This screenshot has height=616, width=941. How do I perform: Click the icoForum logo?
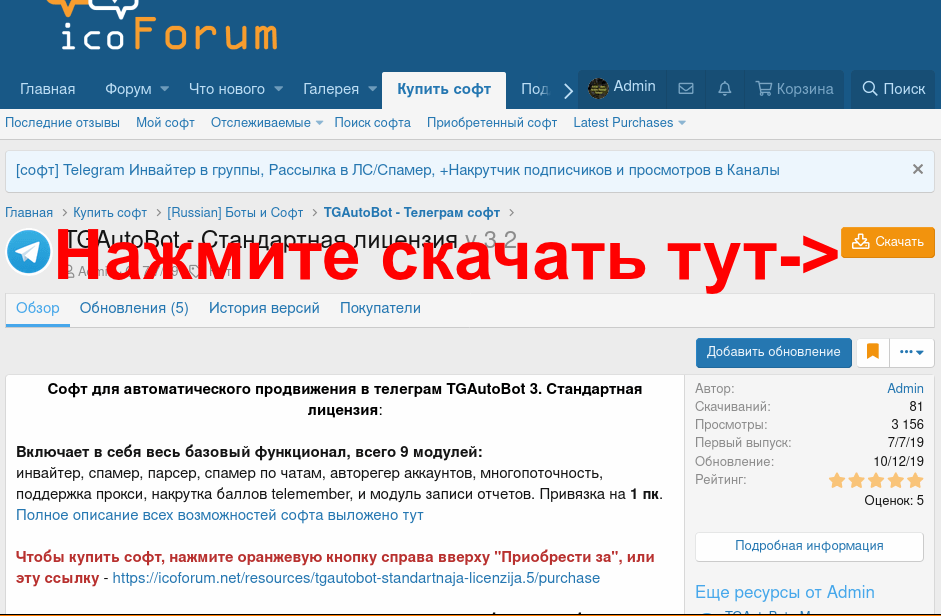click(162, 25)
